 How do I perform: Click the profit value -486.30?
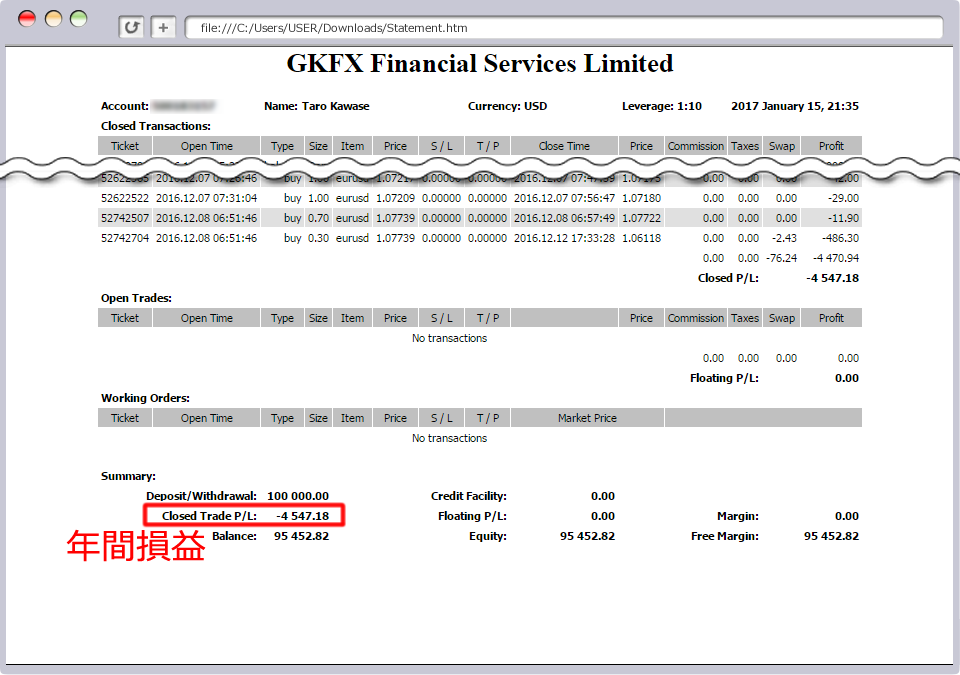point(840,238)
